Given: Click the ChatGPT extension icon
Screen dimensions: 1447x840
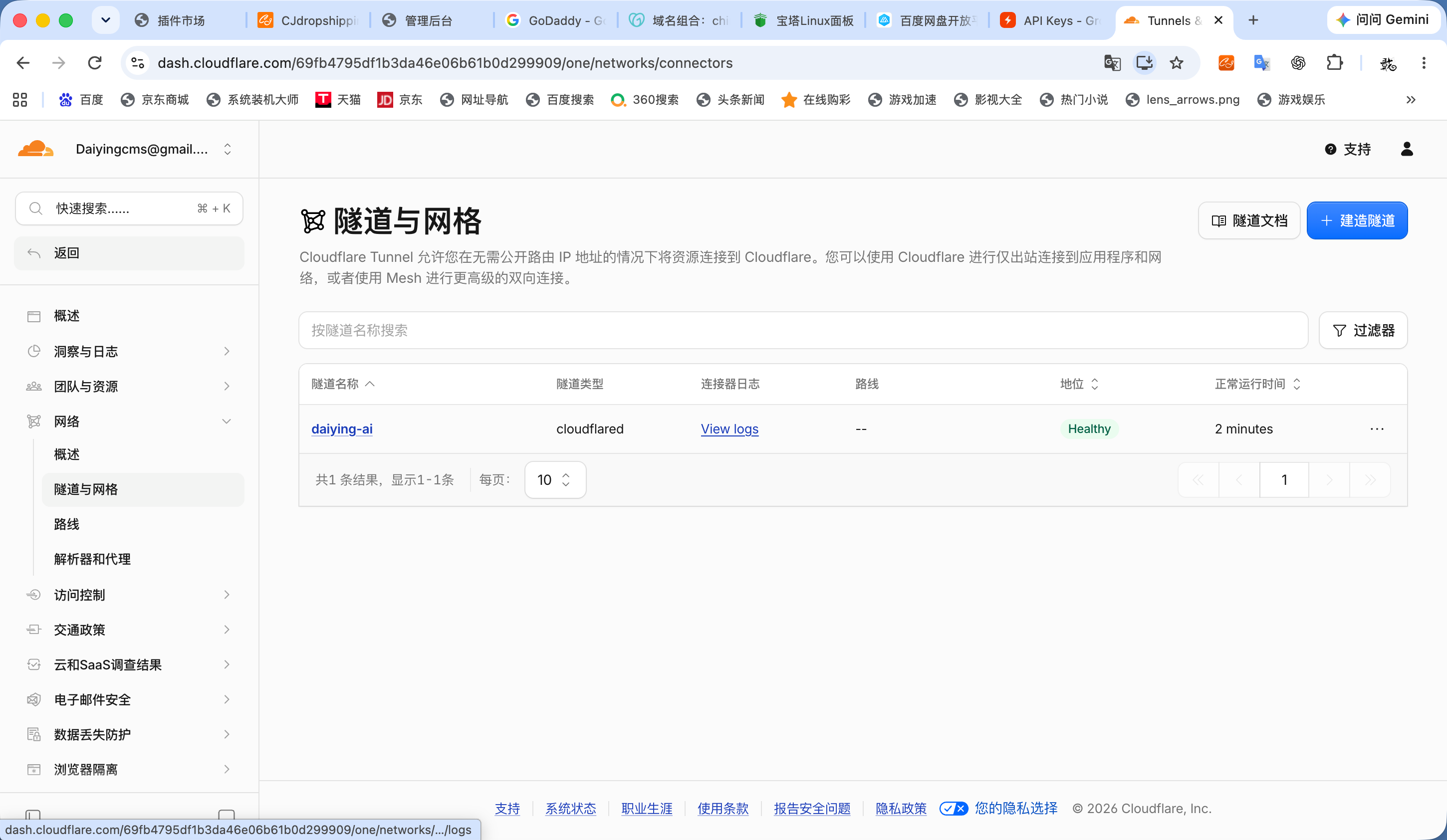Looking at the screenshot, I should (x=1298, y=63).
